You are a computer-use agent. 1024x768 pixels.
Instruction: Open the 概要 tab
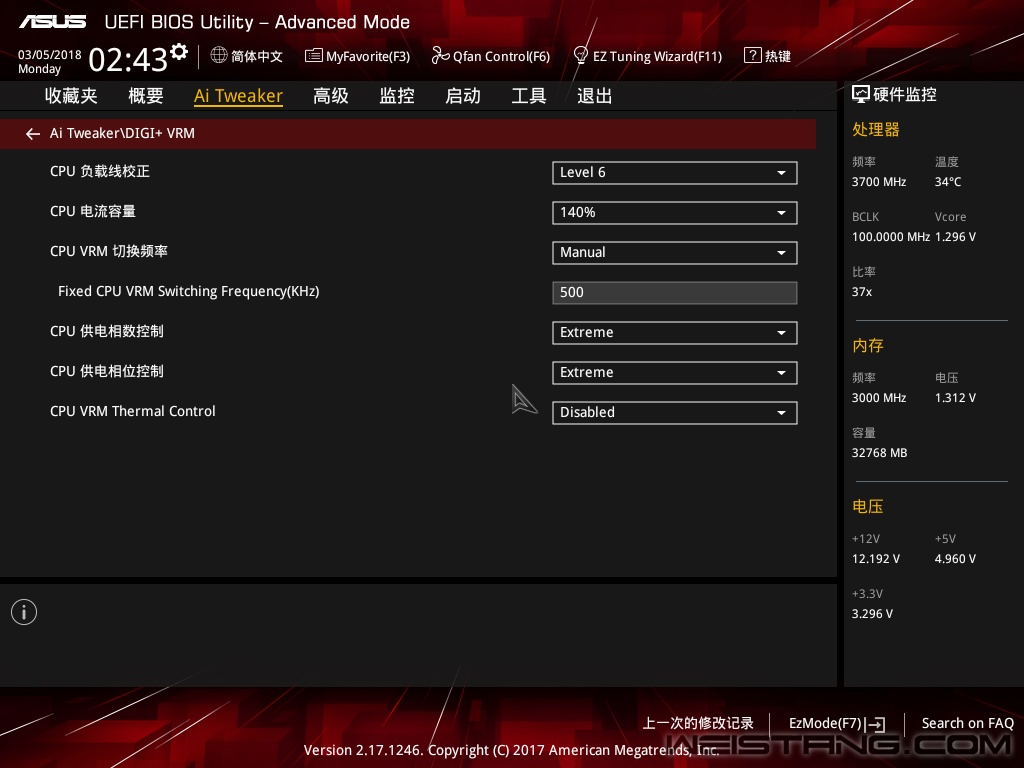(x=146, y=96)
